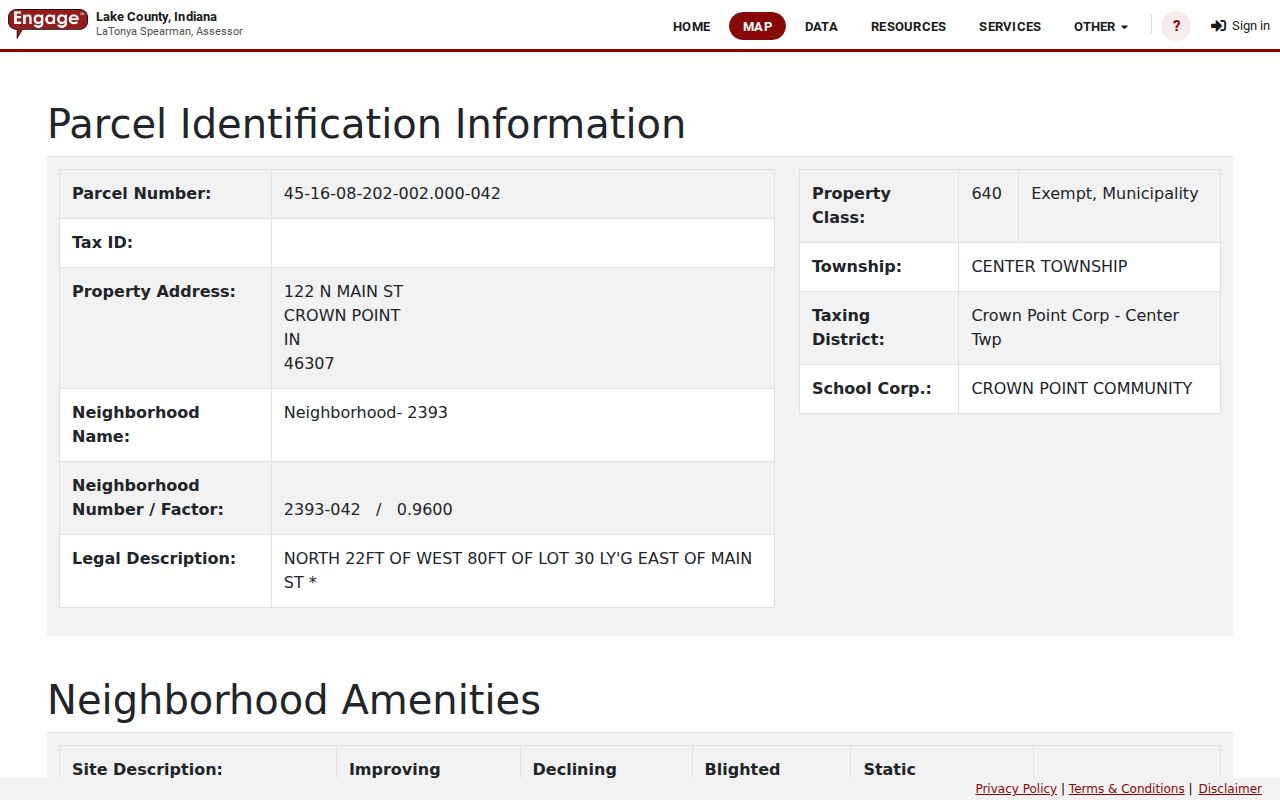Select the MAP navigation tab

pyautogui.click(x=757, y=26)
